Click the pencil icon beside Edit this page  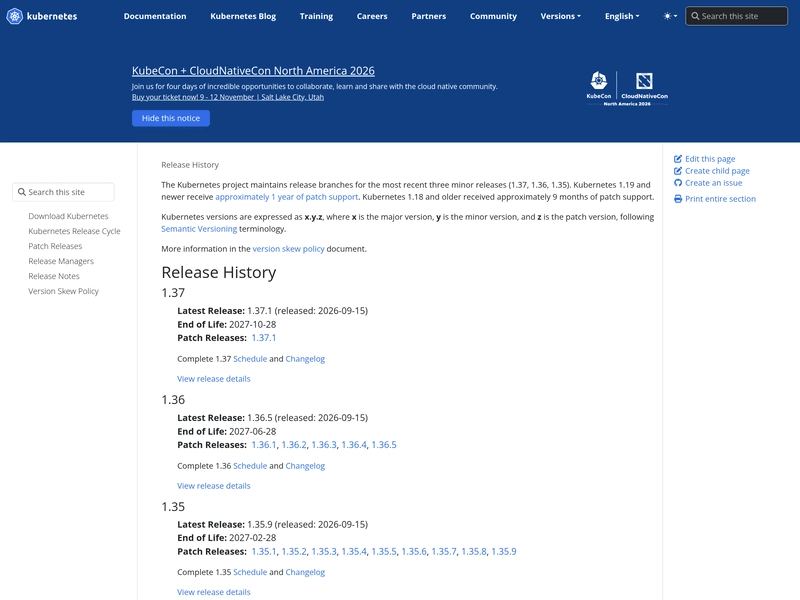click(x=678, y=159)
